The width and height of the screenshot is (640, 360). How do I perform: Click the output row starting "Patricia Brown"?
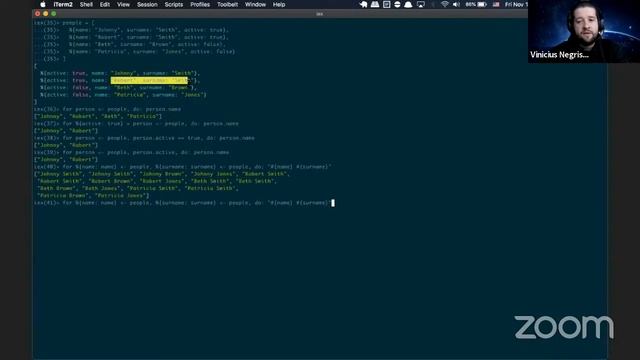[93, 196]
